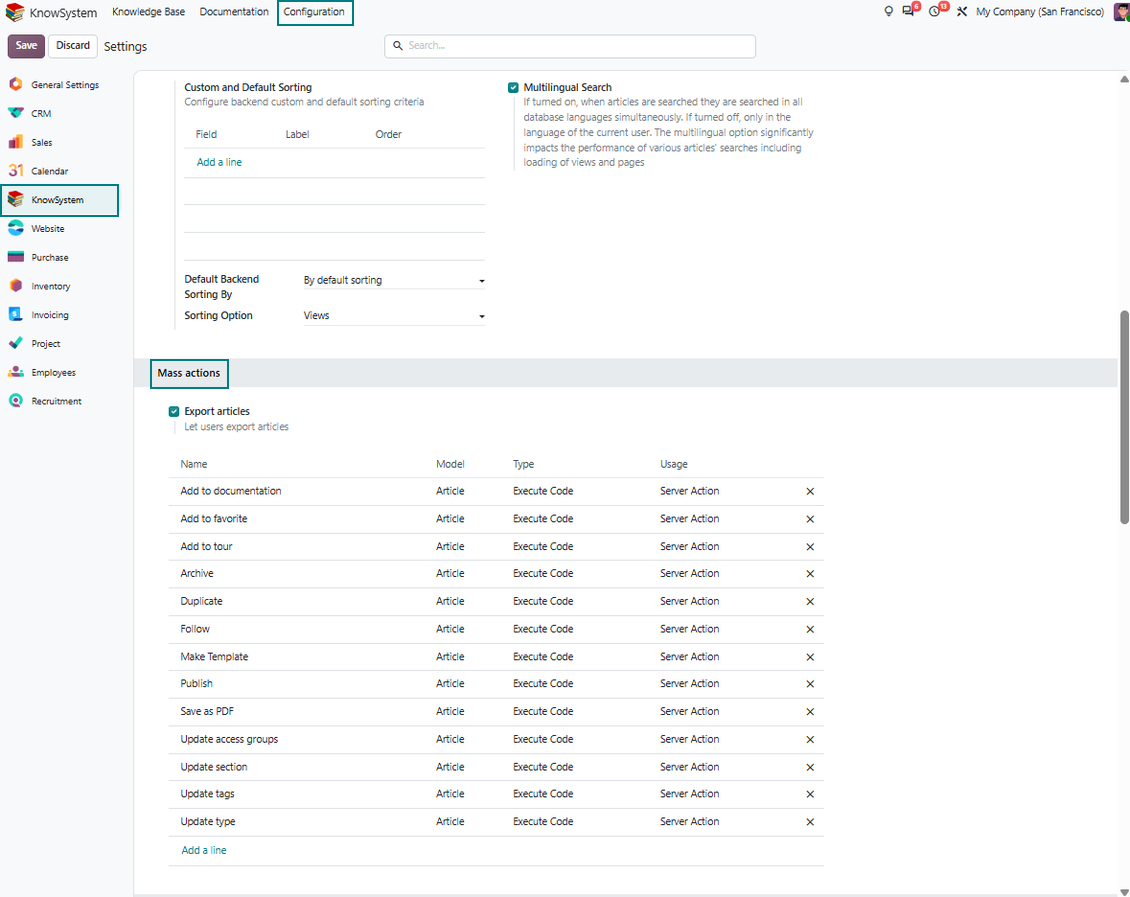This screenshot has height=897, width=1130.
Task: Open the Documentation menu
Action: click(234, 12)
